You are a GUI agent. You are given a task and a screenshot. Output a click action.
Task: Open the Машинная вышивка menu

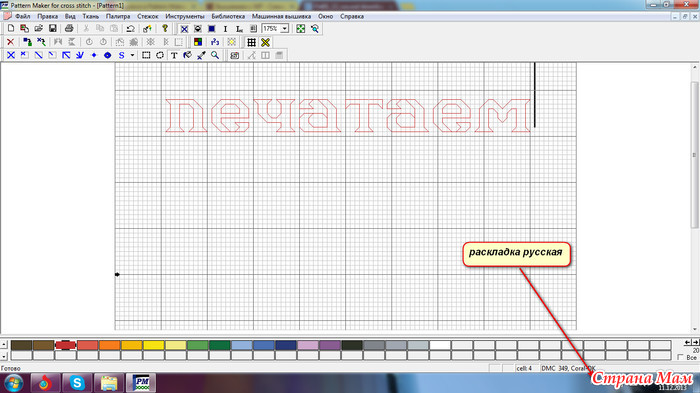(x=281, y=16)
